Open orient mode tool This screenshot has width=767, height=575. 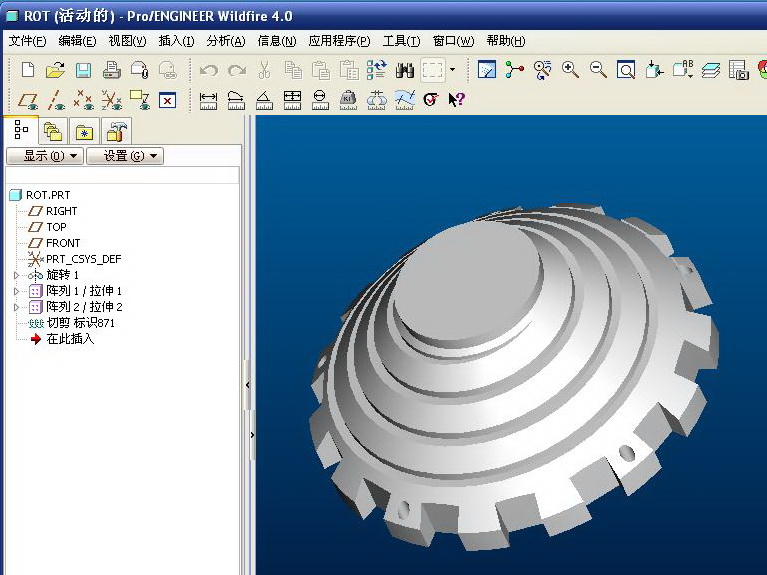coord(542,70)
